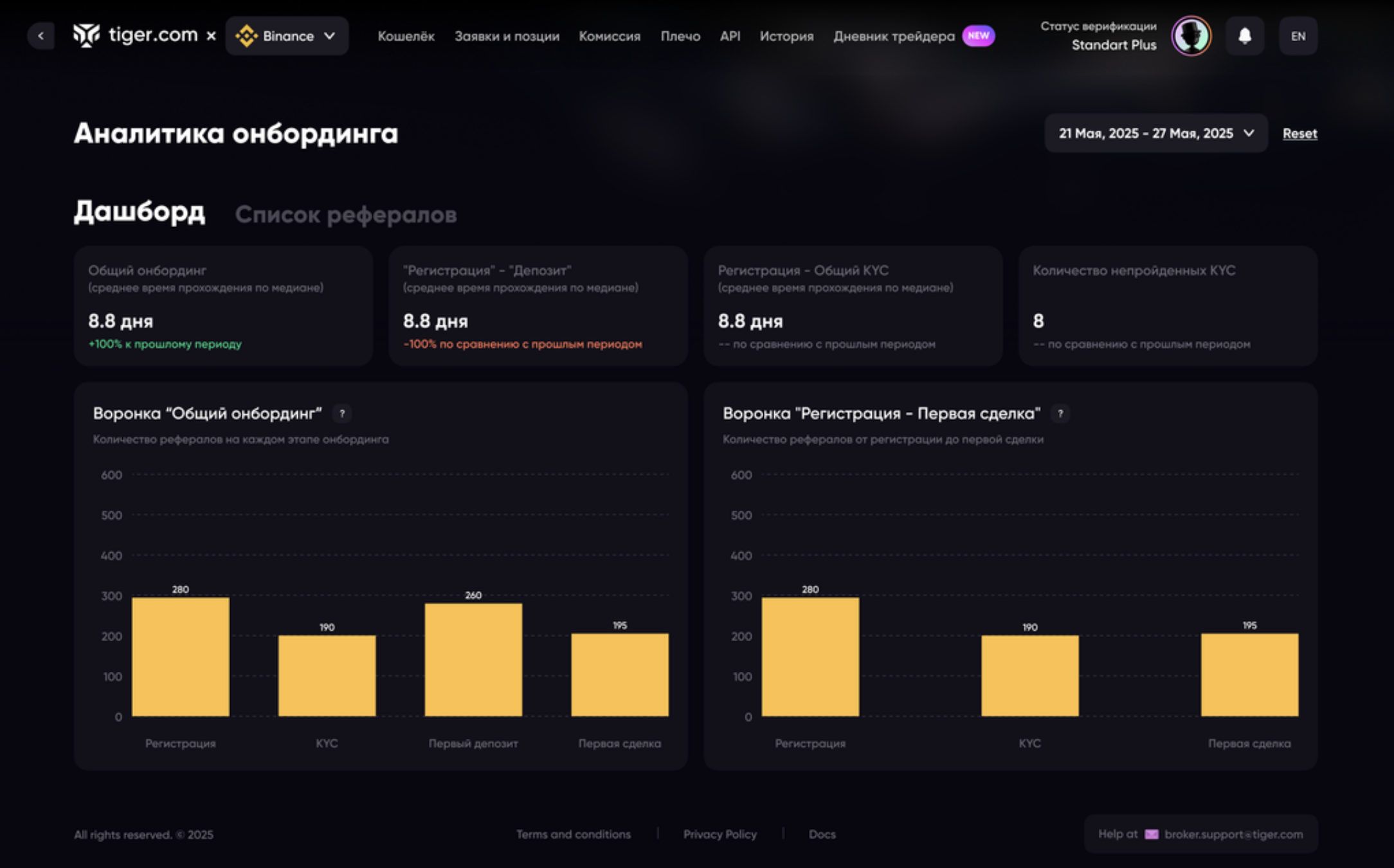Click the tiger.com logo
The image size is (1394, 868).
(x=136, y=35)
